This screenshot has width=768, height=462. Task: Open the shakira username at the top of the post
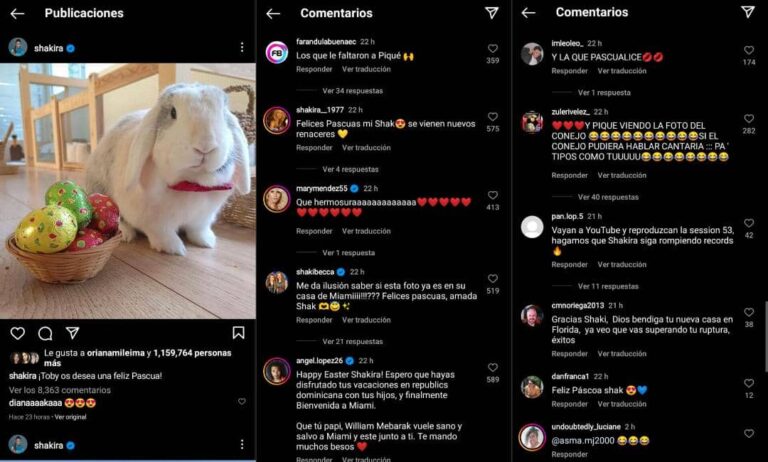tap(48, 48)
